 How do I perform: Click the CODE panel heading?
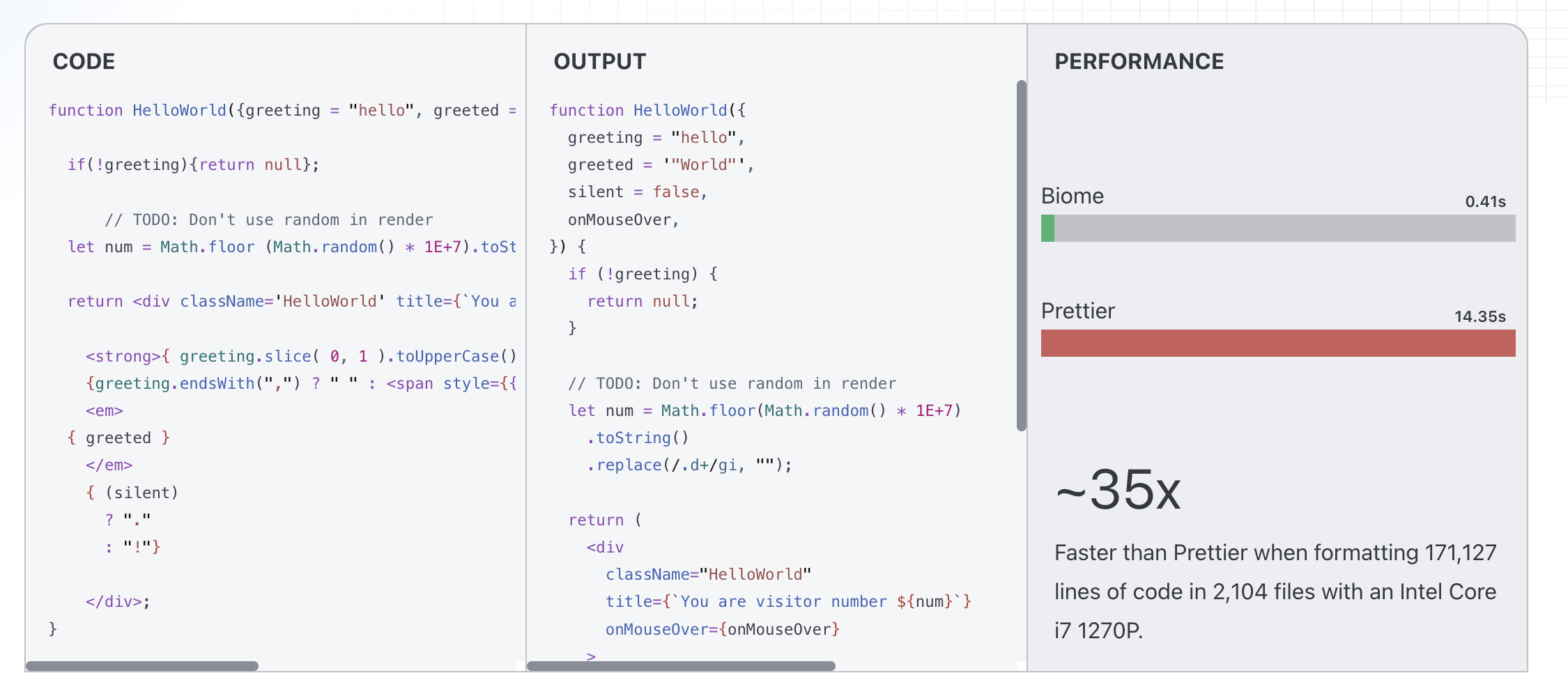[84, 61]
